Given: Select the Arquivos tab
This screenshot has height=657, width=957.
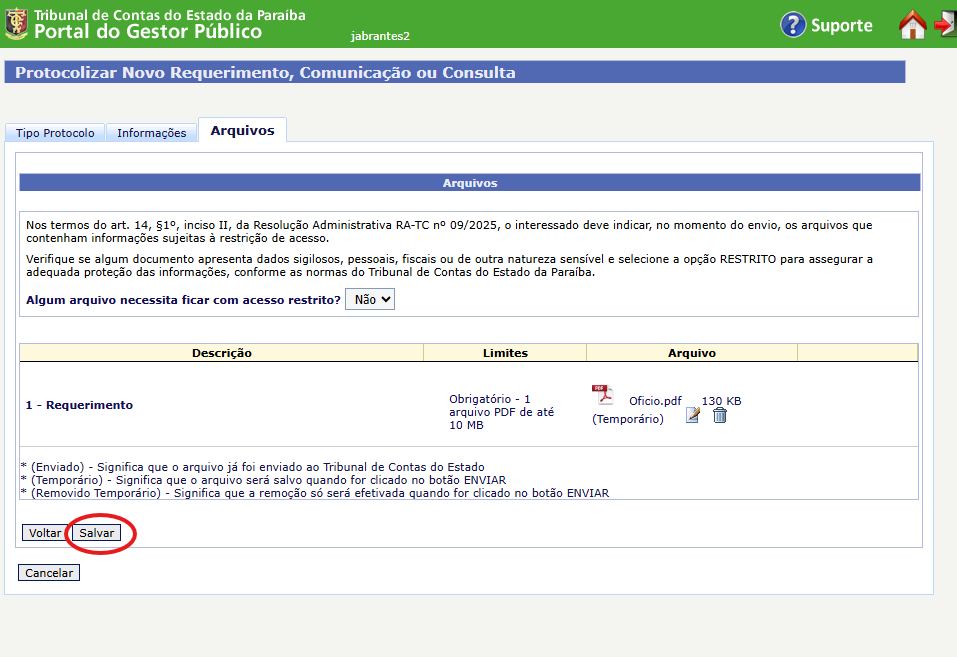Looking at the screenshot, I should click(242, 130).
